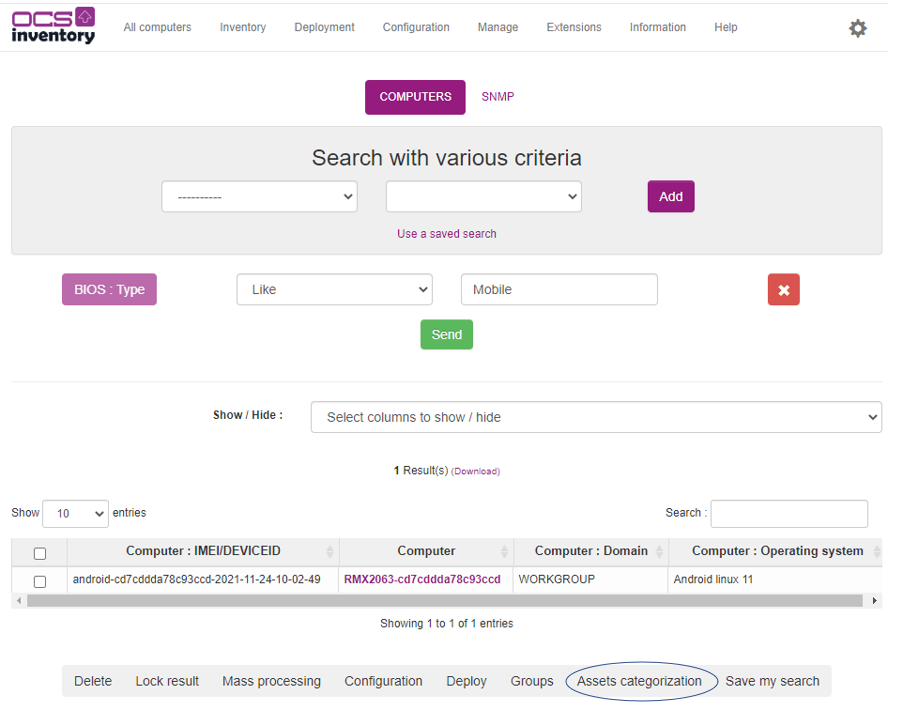Remove the BIOS Type criterion with red X
The height and width of the screenshot is (708, 897).
(x=783, y=290)
